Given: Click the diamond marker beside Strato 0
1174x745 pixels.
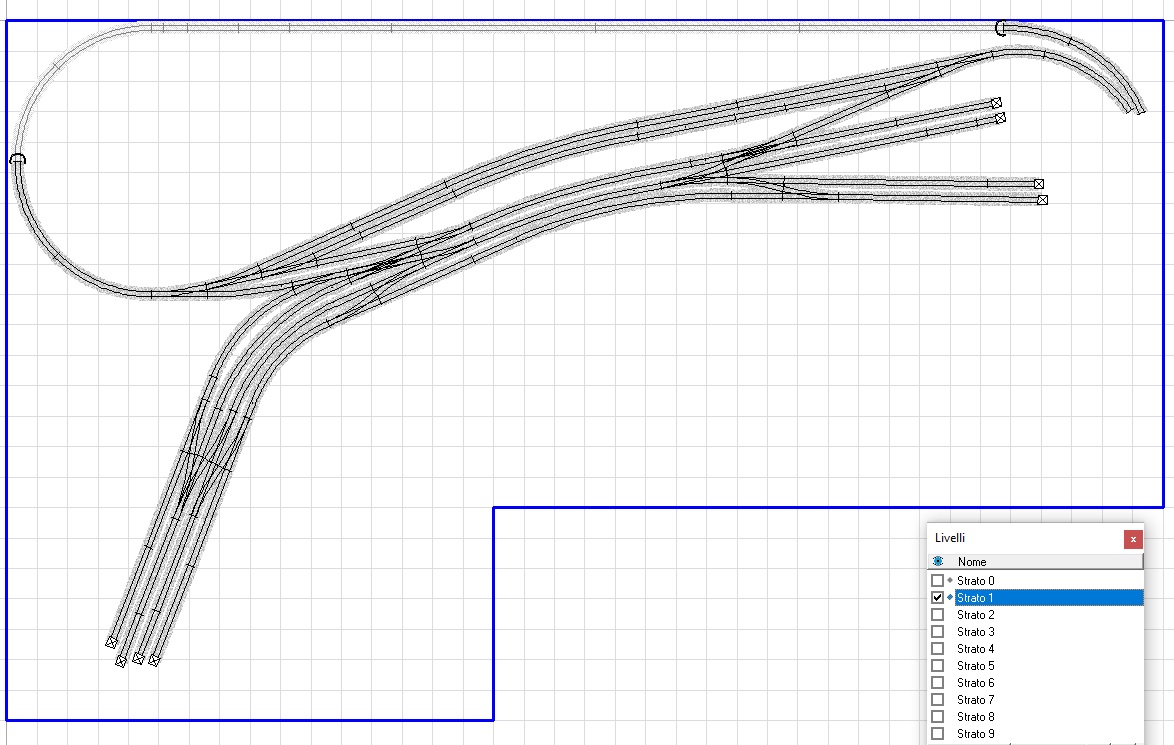Looking at the screenshot, I should tap(950, 581).
